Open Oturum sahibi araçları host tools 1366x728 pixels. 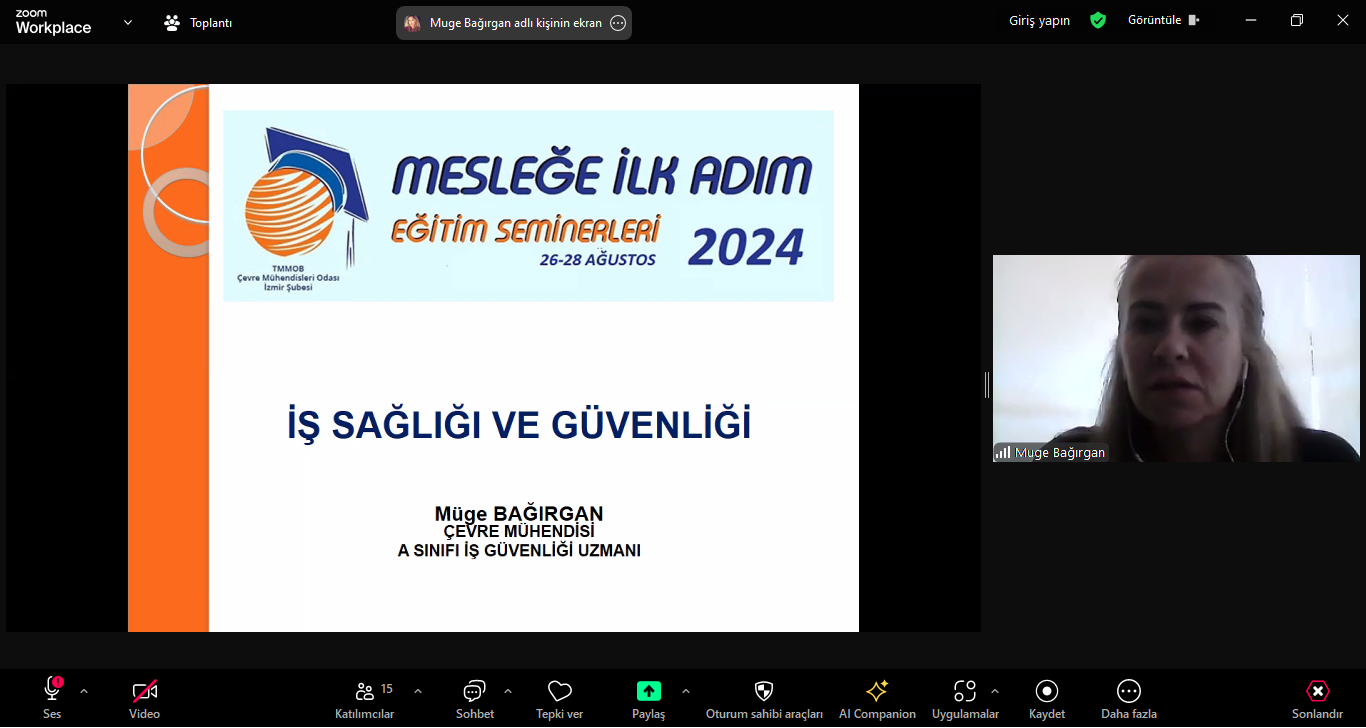tap(764, 692)
